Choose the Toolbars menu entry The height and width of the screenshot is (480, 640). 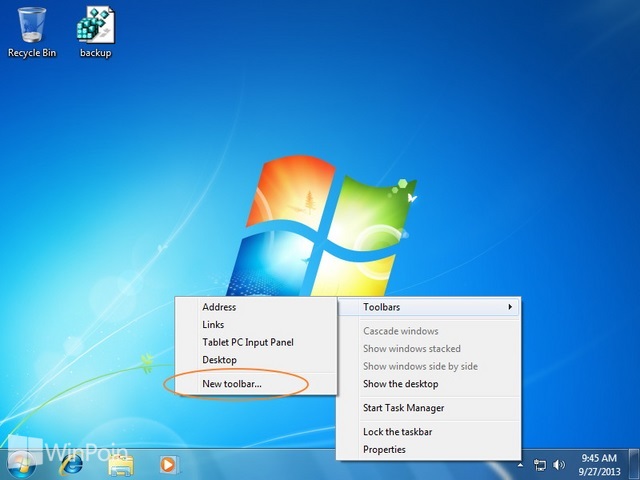click(429, 307)
